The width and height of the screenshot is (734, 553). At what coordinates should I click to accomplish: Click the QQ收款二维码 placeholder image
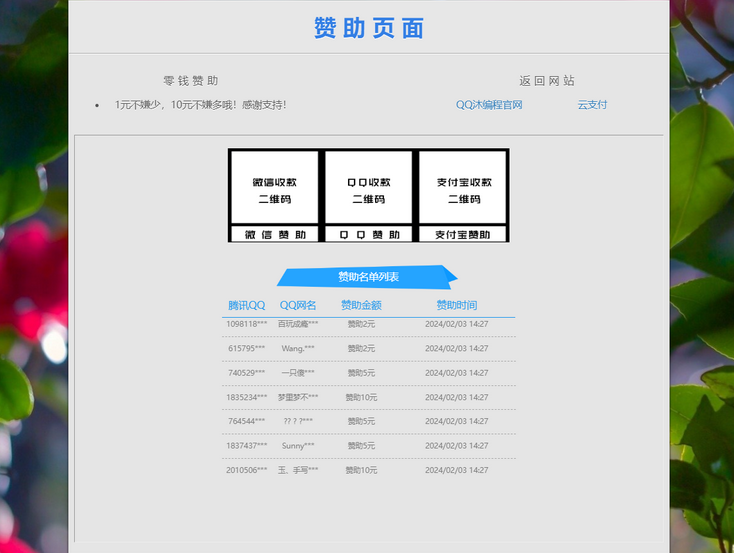click(x=368, y=187)
